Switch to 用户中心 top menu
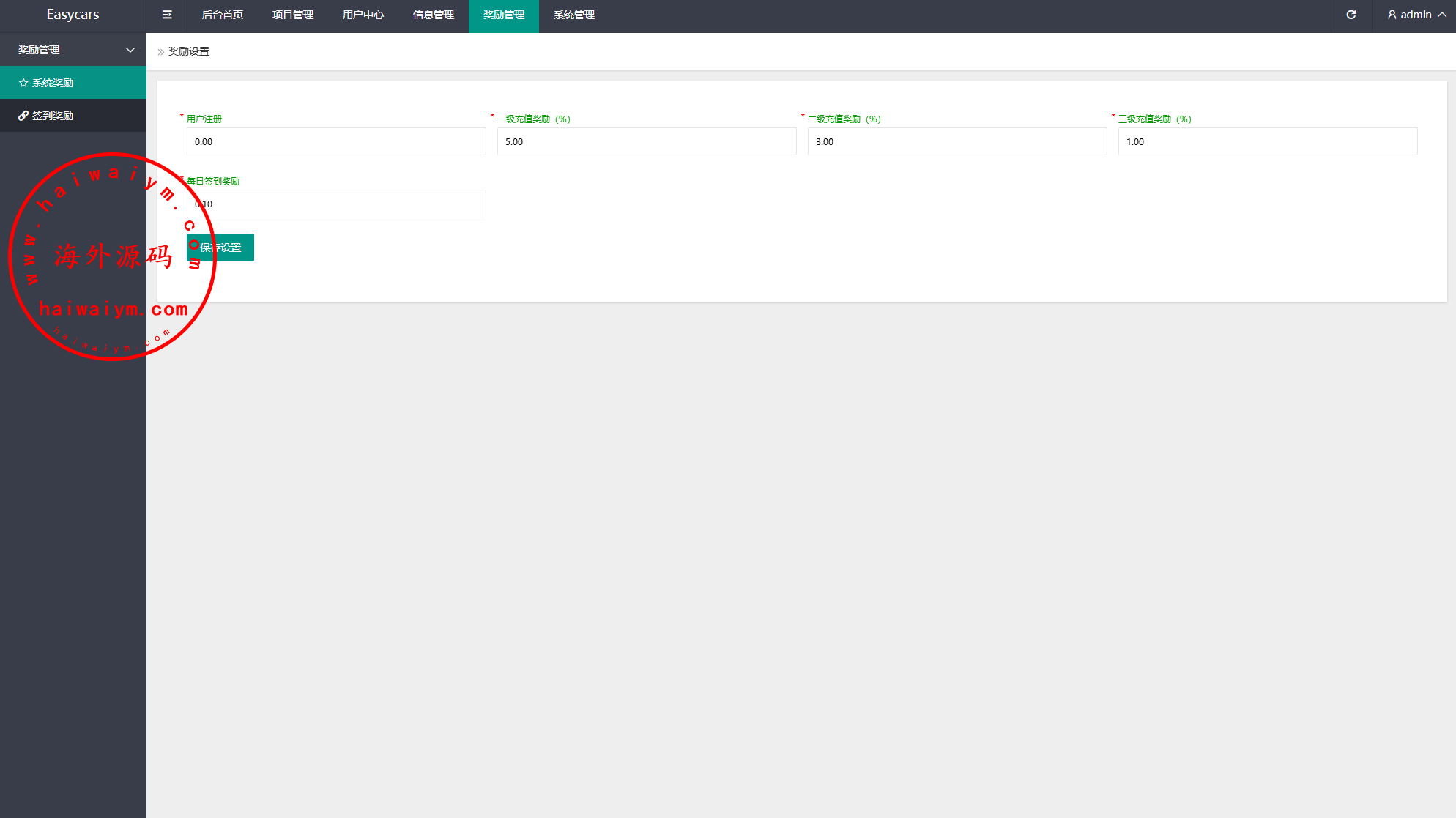Viewport: 1456px width, 818px height. coord(363,15)
